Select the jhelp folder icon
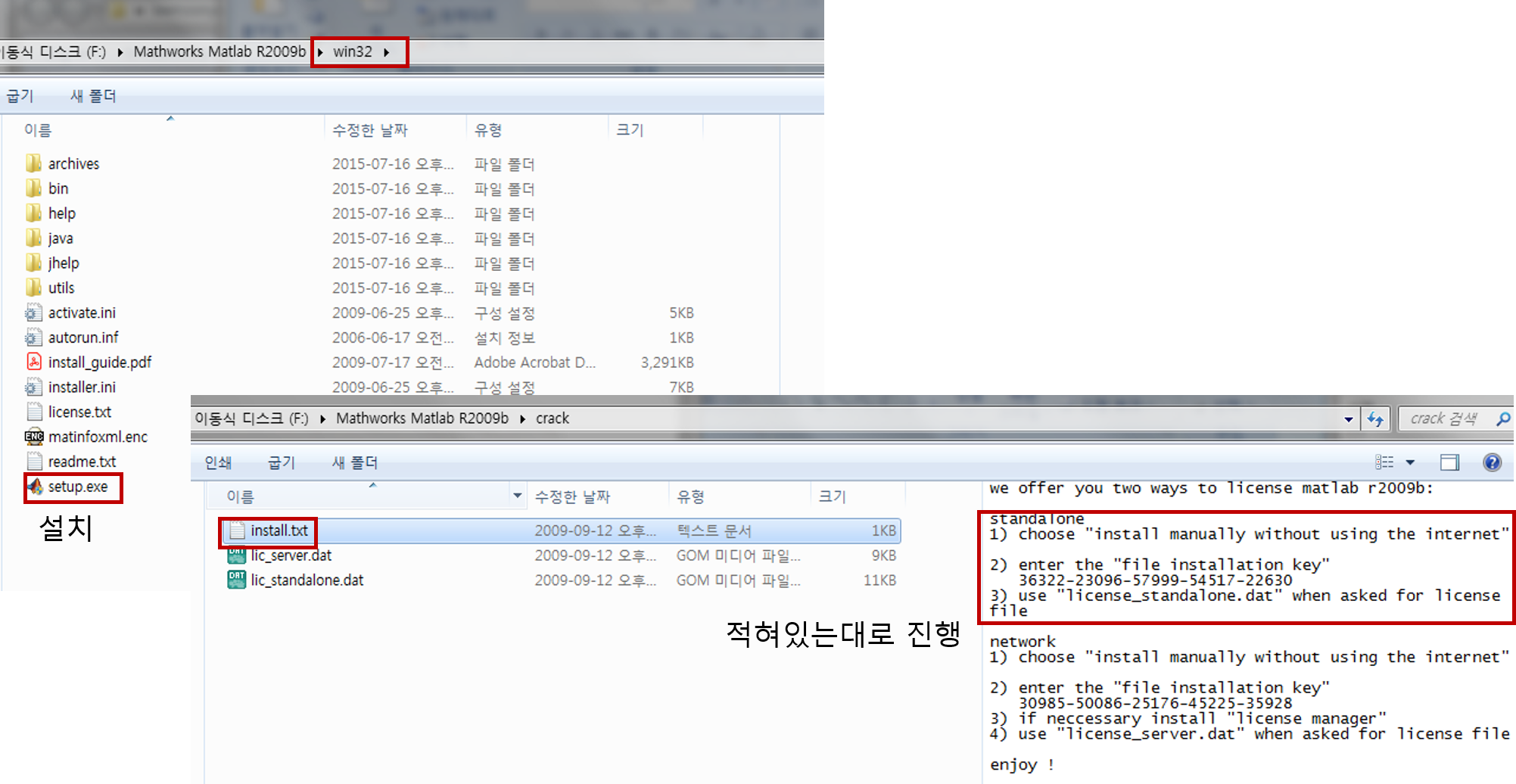1516x784 pixels. coord(33,263)
